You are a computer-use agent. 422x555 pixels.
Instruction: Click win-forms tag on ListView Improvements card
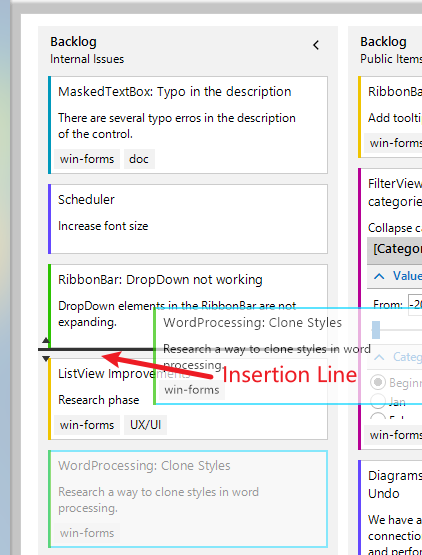pos(87,425)
